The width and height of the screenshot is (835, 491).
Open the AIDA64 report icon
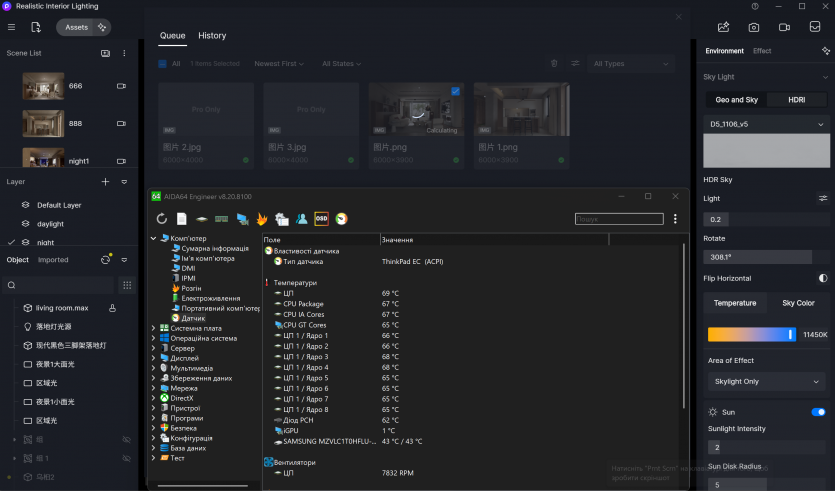pos(182,218)
